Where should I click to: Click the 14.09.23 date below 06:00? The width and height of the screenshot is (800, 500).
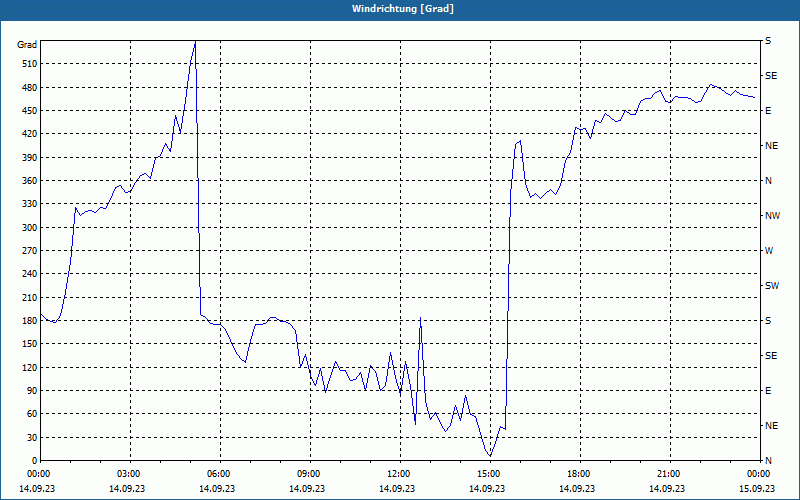pyautogui.click(x=217, y=488)
